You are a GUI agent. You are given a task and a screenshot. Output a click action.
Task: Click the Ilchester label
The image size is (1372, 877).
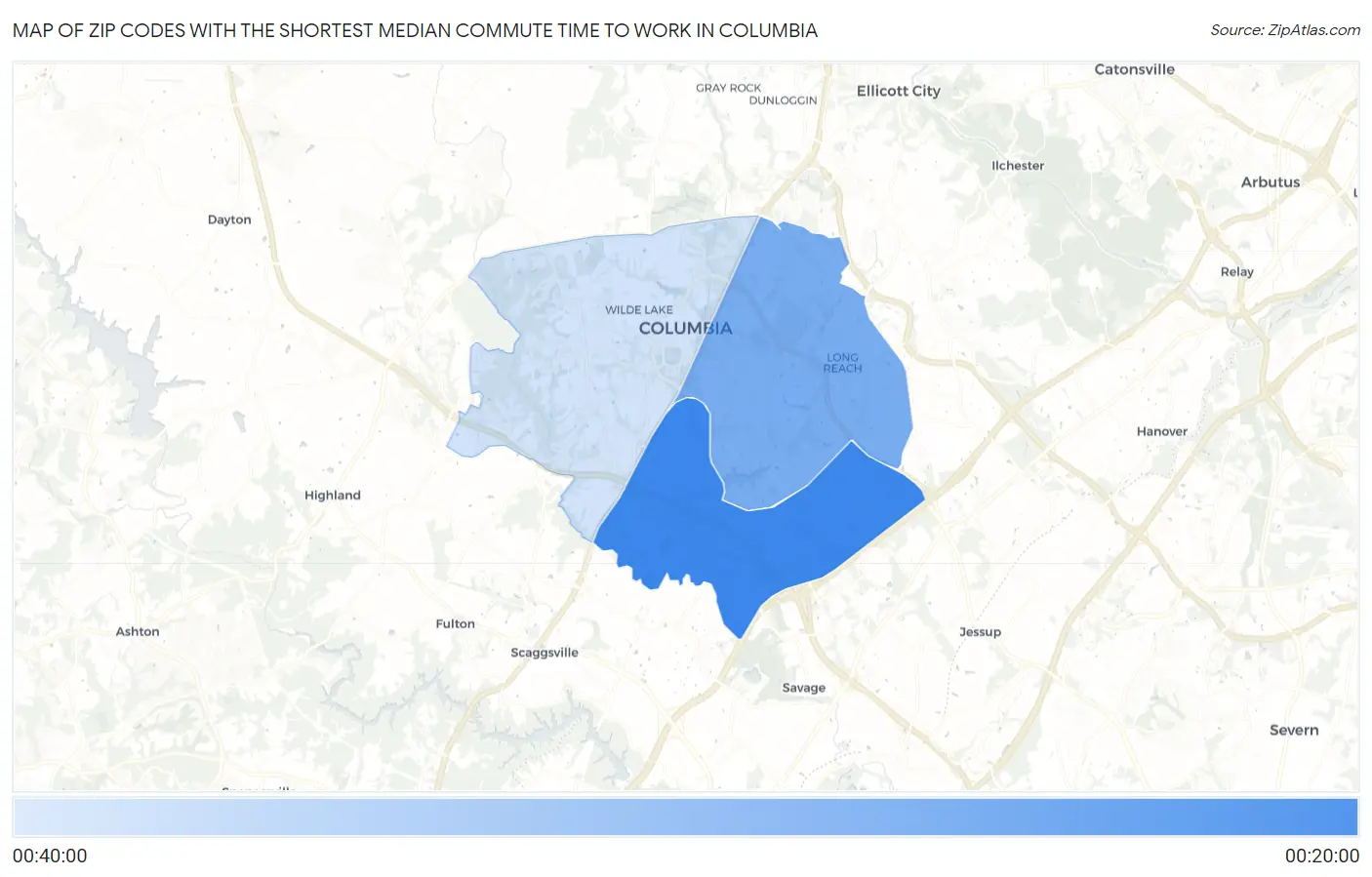tap(1018, 166)
